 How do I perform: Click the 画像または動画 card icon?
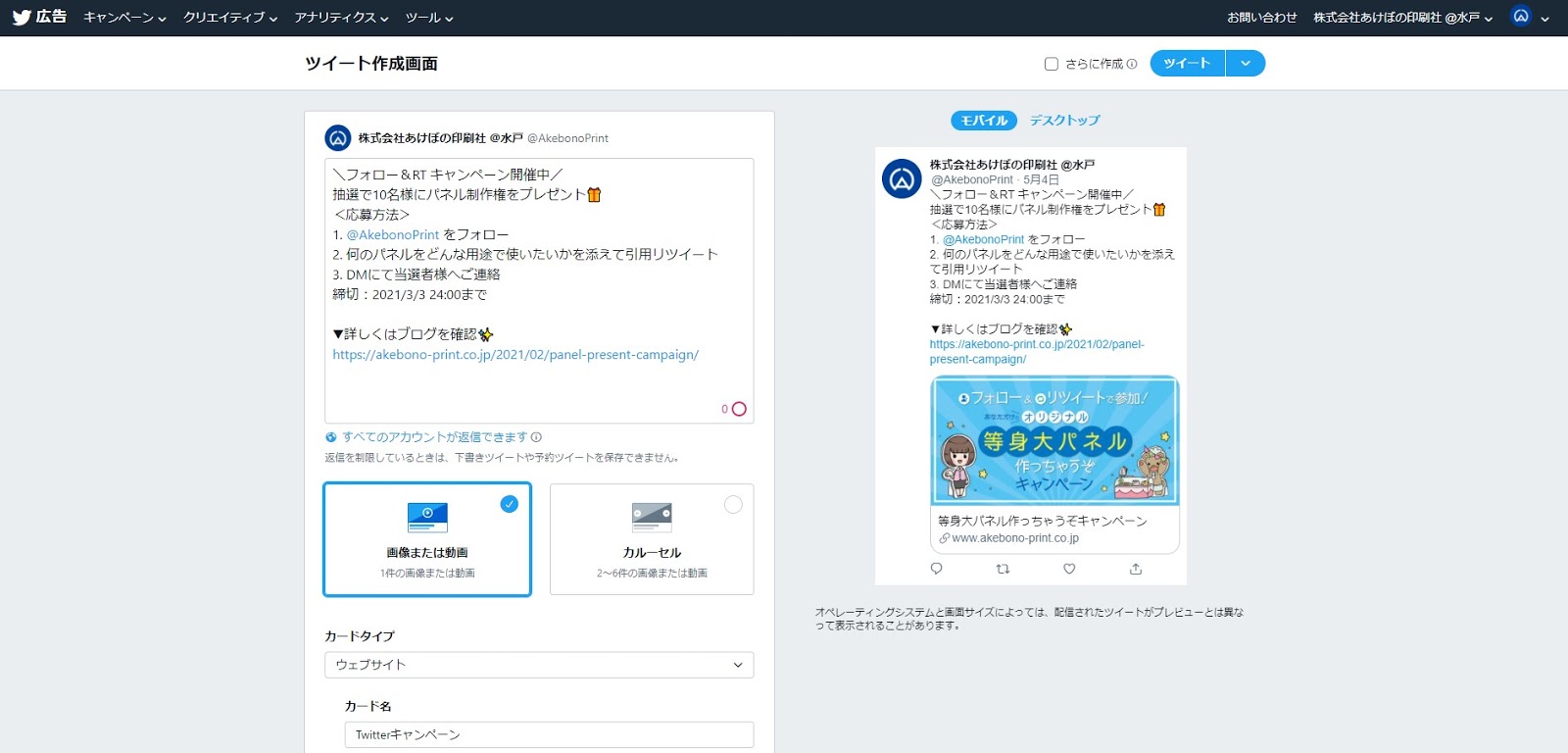coord(427,517)
